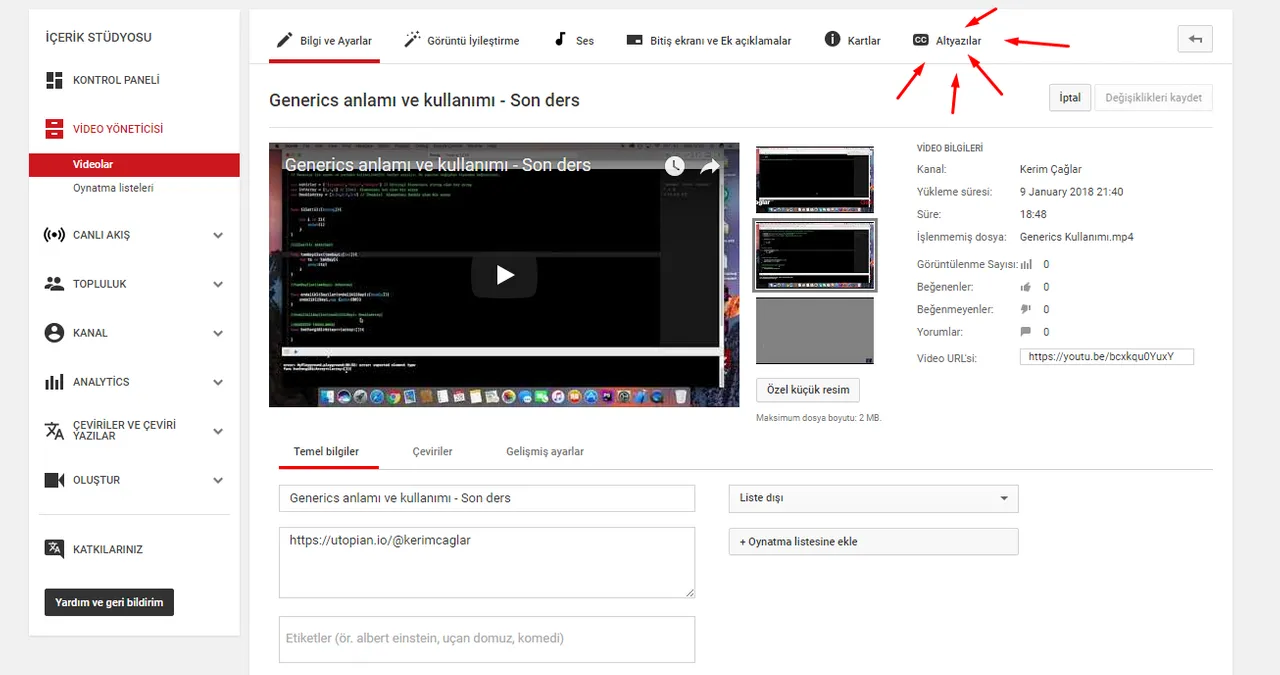
Task: Click the Çeviriler translate icon
Action: [55, 430]
